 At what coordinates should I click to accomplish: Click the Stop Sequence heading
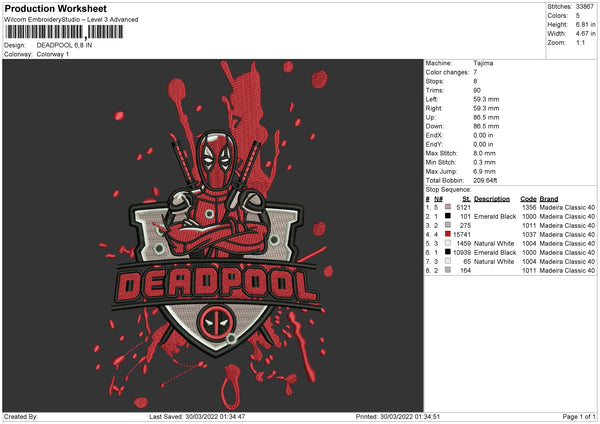pyautogui.click(x=448, y=190)
